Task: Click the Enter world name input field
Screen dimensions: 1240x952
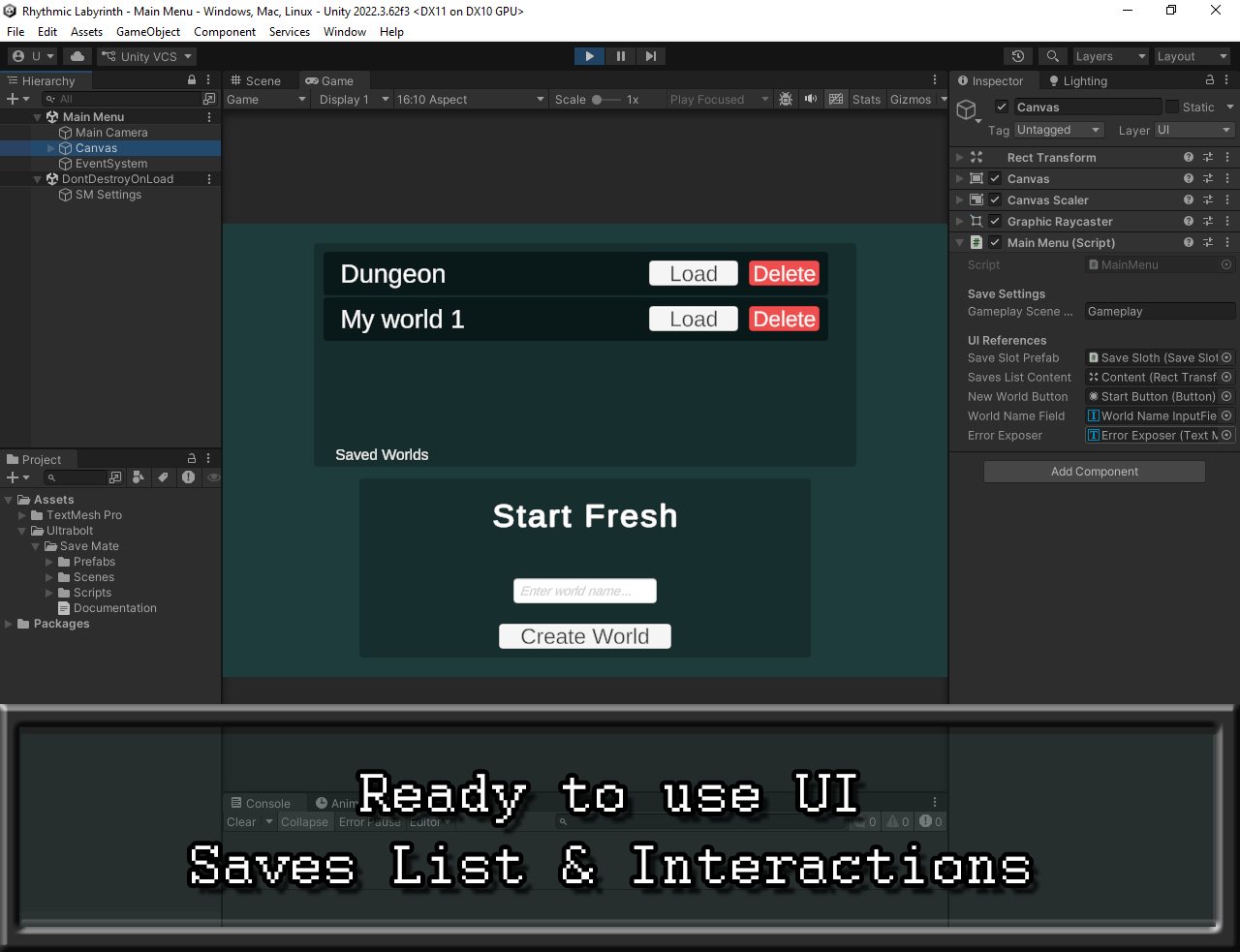Action: coord(585,591)
